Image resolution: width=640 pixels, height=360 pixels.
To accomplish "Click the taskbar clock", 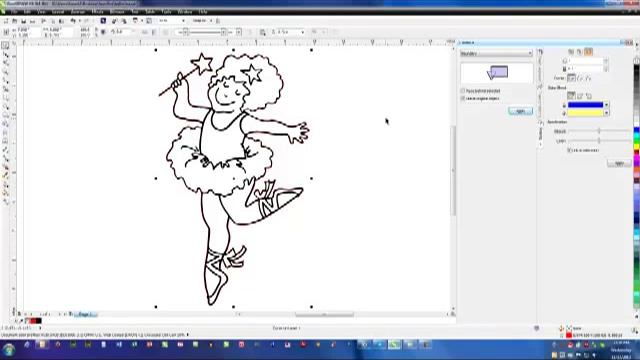I will pos(621,350).
